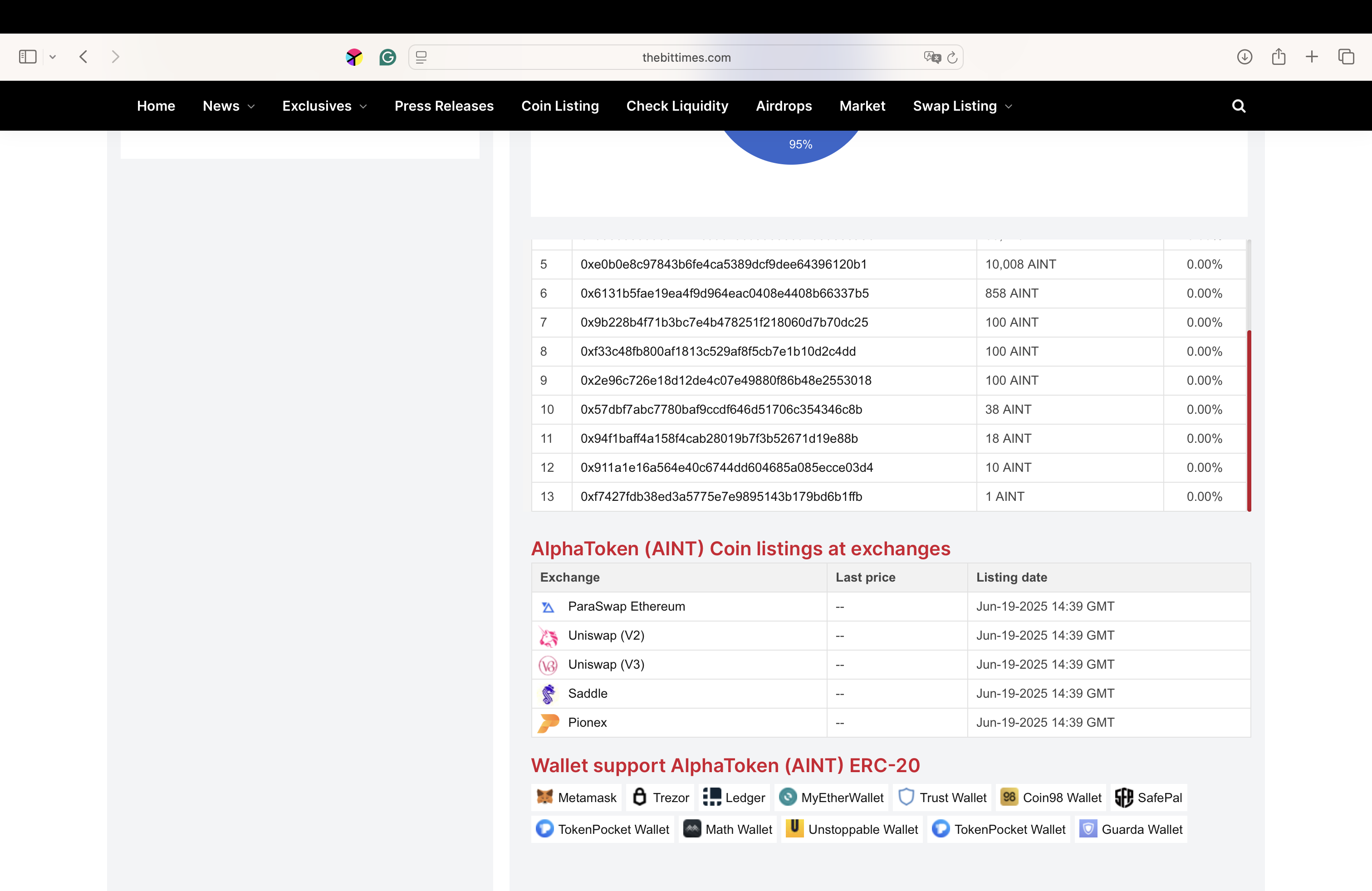The width and height of the screenshot is (1372, 891).
Task: Click the 858 AINT balance cell
Action: pos(1069,294)
